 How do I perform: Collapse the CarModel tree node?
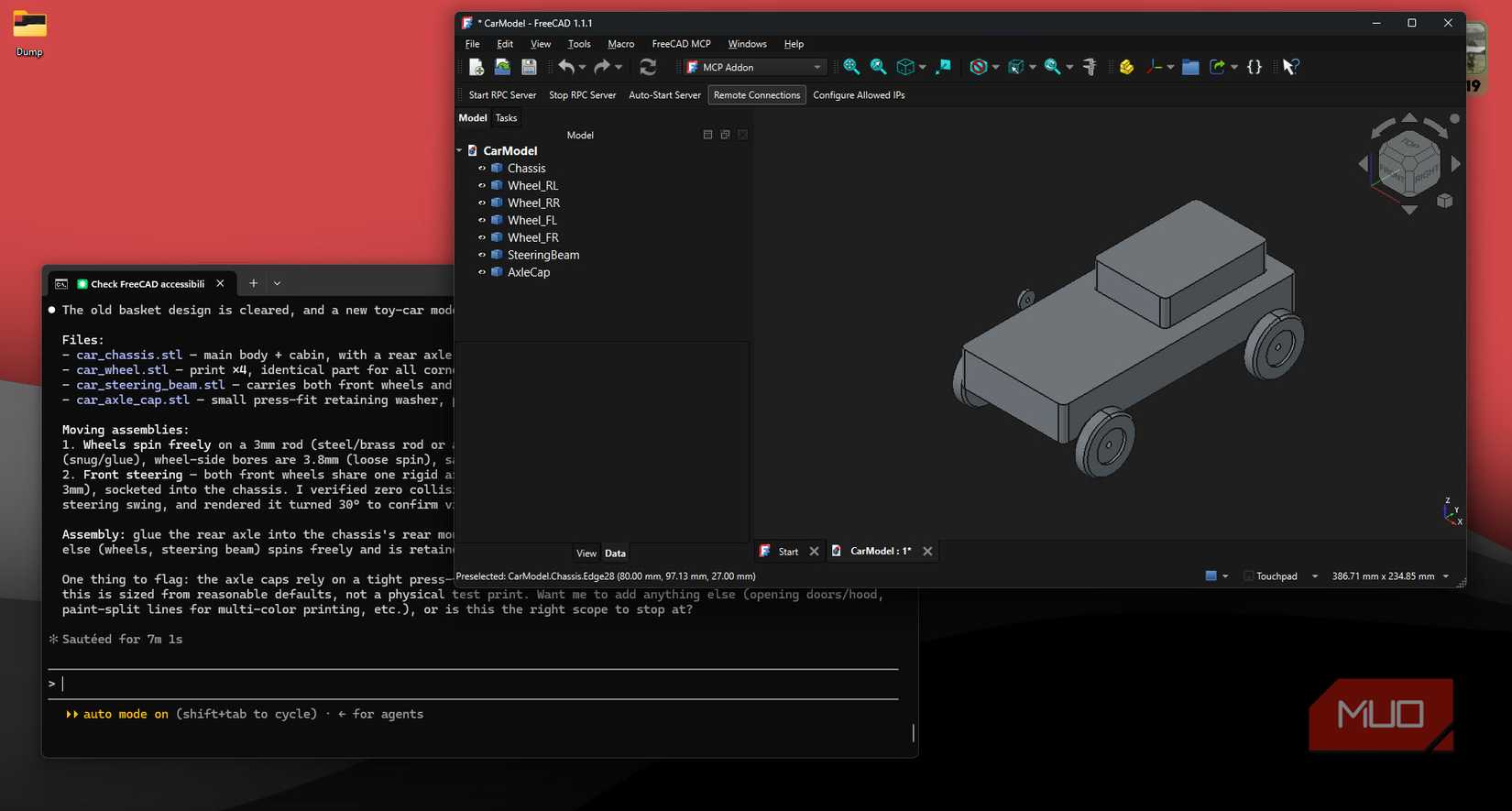coord(460,151)
